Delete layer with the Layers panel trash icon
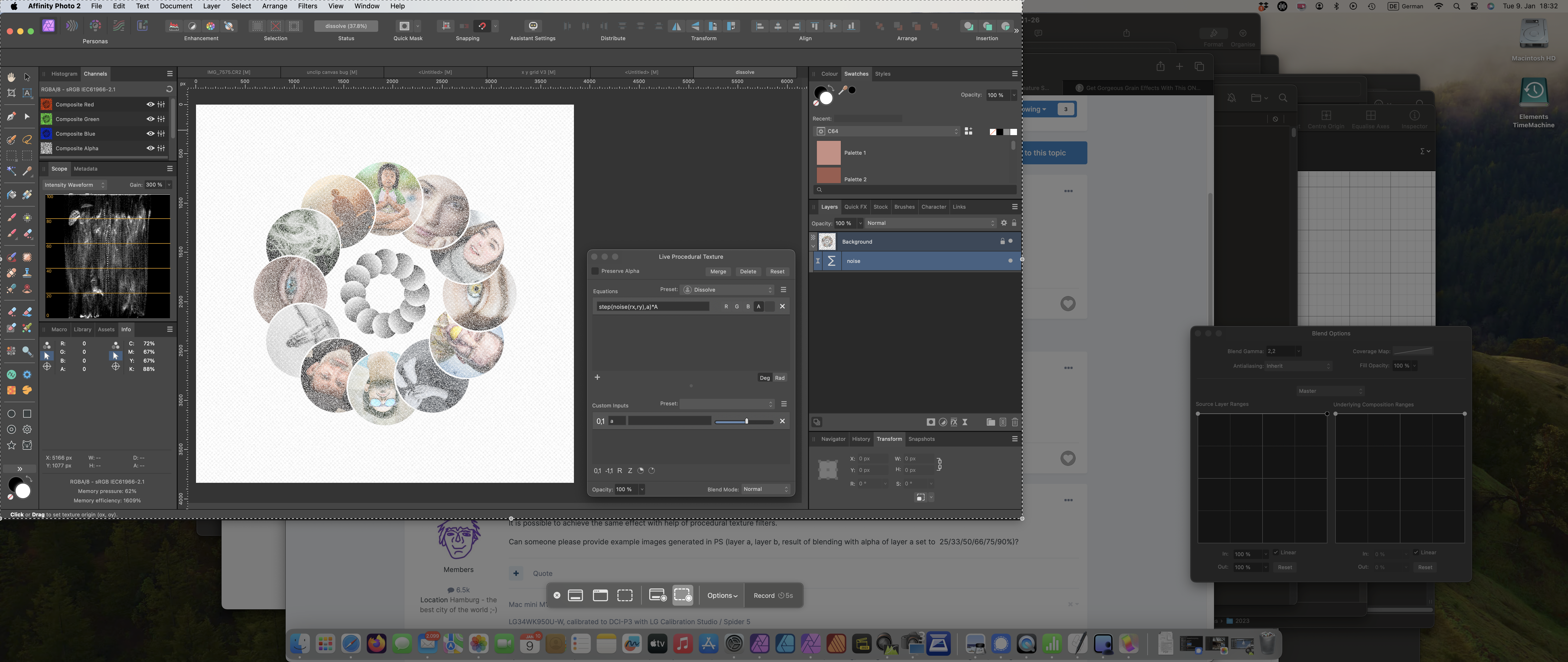 tap(1015, 422)
